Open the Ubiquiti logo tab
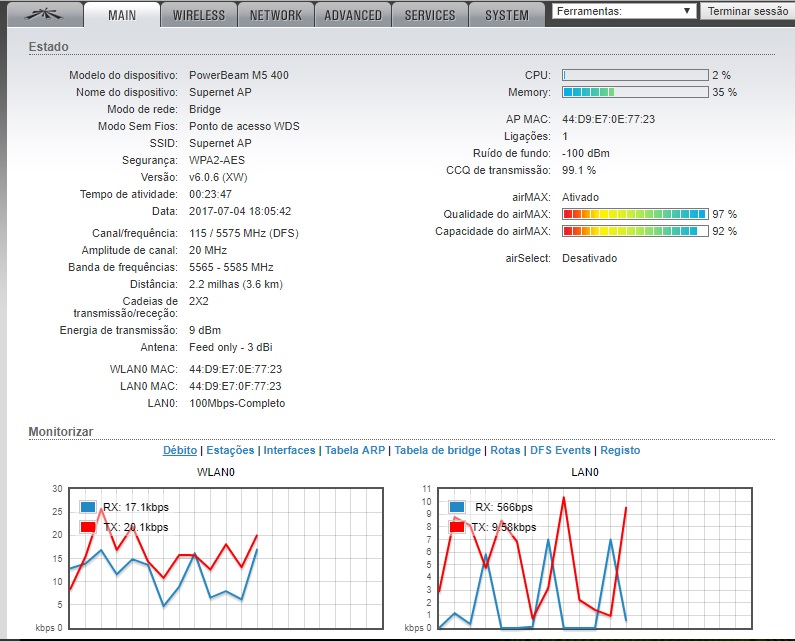The height and width of the screenshot is (641, 795). click(41, 15)
